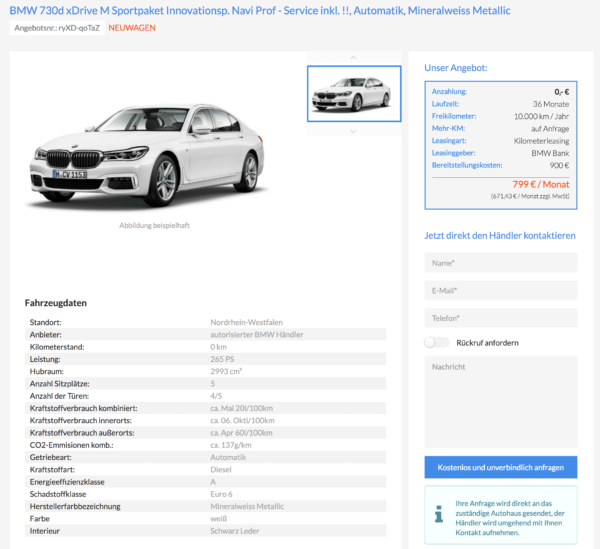Click the Kraftstoffverbrauch kombiniert label
Viewport: 600px width, 549px height.
[x=83, y=408]
